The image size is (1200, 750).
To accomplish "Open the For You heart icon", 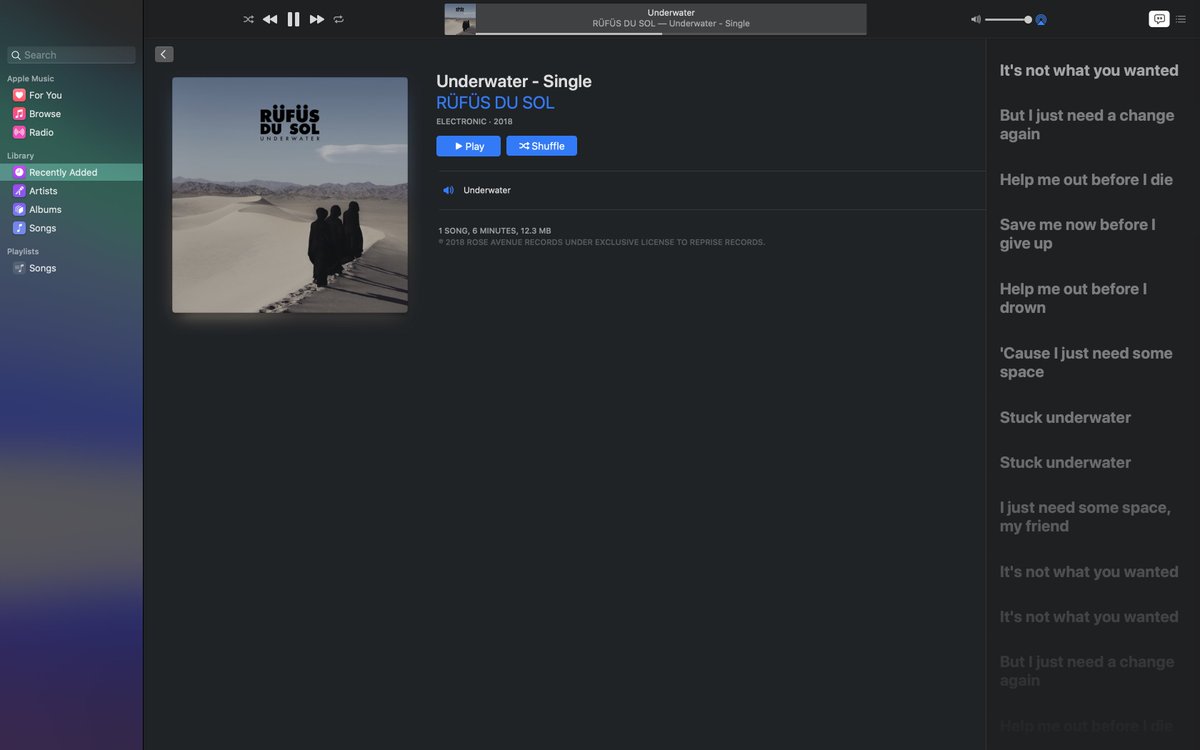I will [19, 95].
